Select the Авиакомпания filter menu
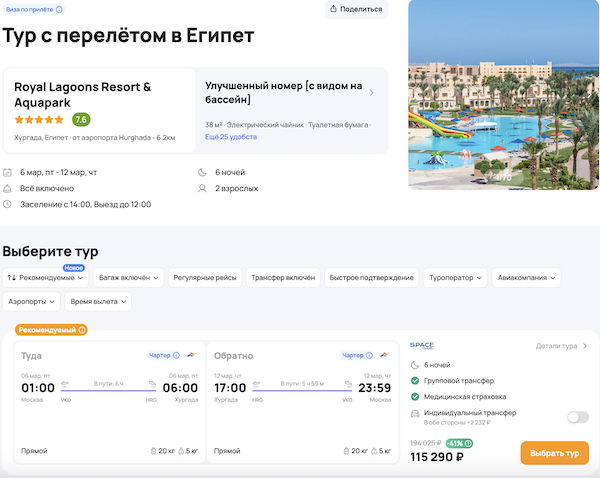Image resolution: width=600 pixels, height=478 pixels. (528, 277)
